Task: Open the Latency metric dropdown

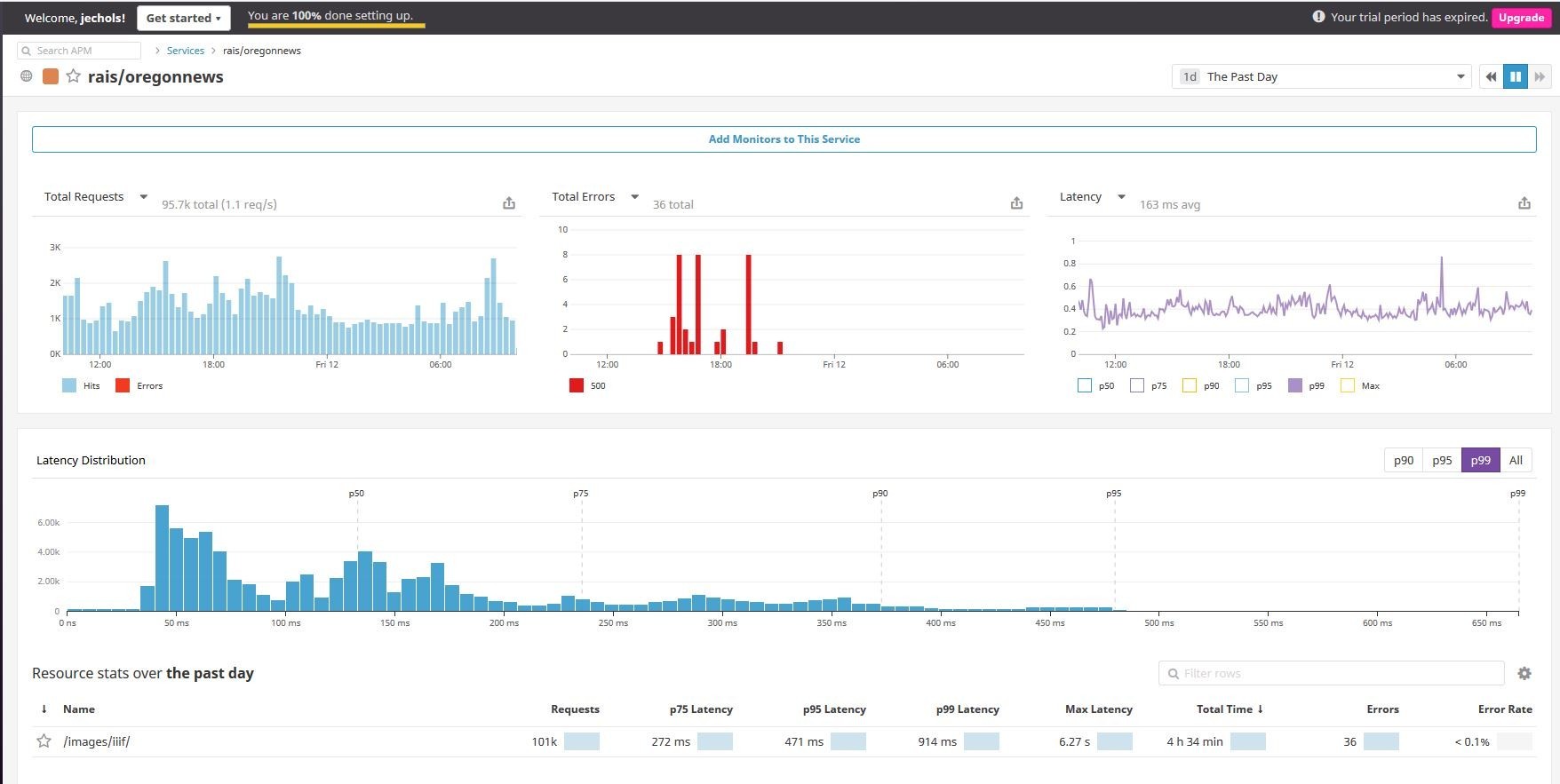Action: click(x=1121, y=197)
